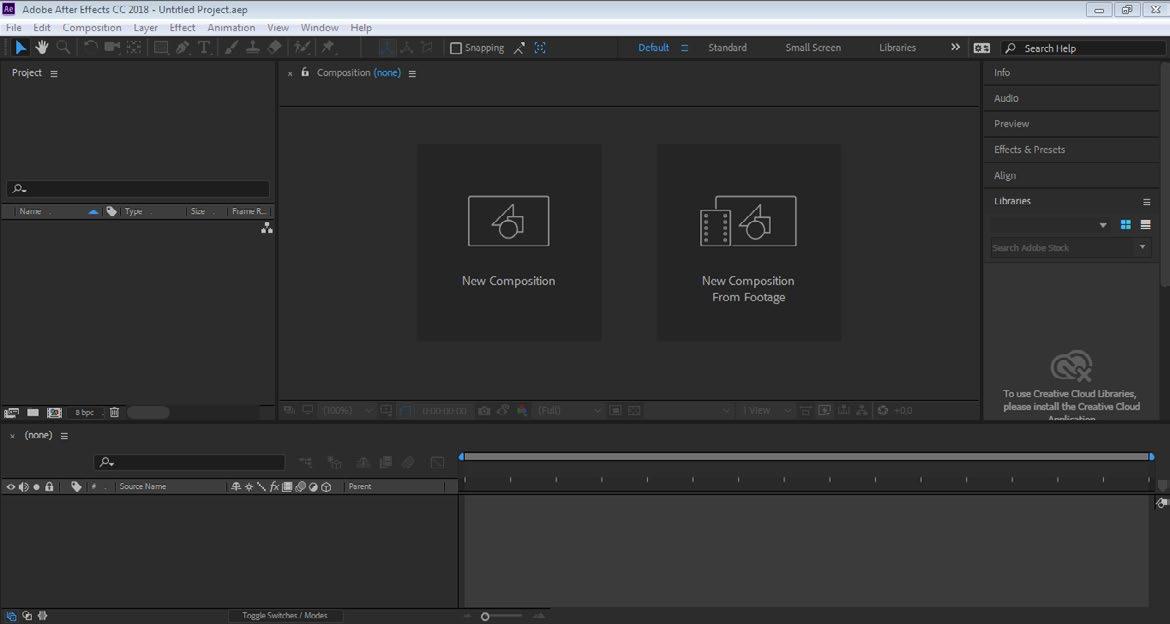Switch Libraries to grid view

coord(1126,225)
